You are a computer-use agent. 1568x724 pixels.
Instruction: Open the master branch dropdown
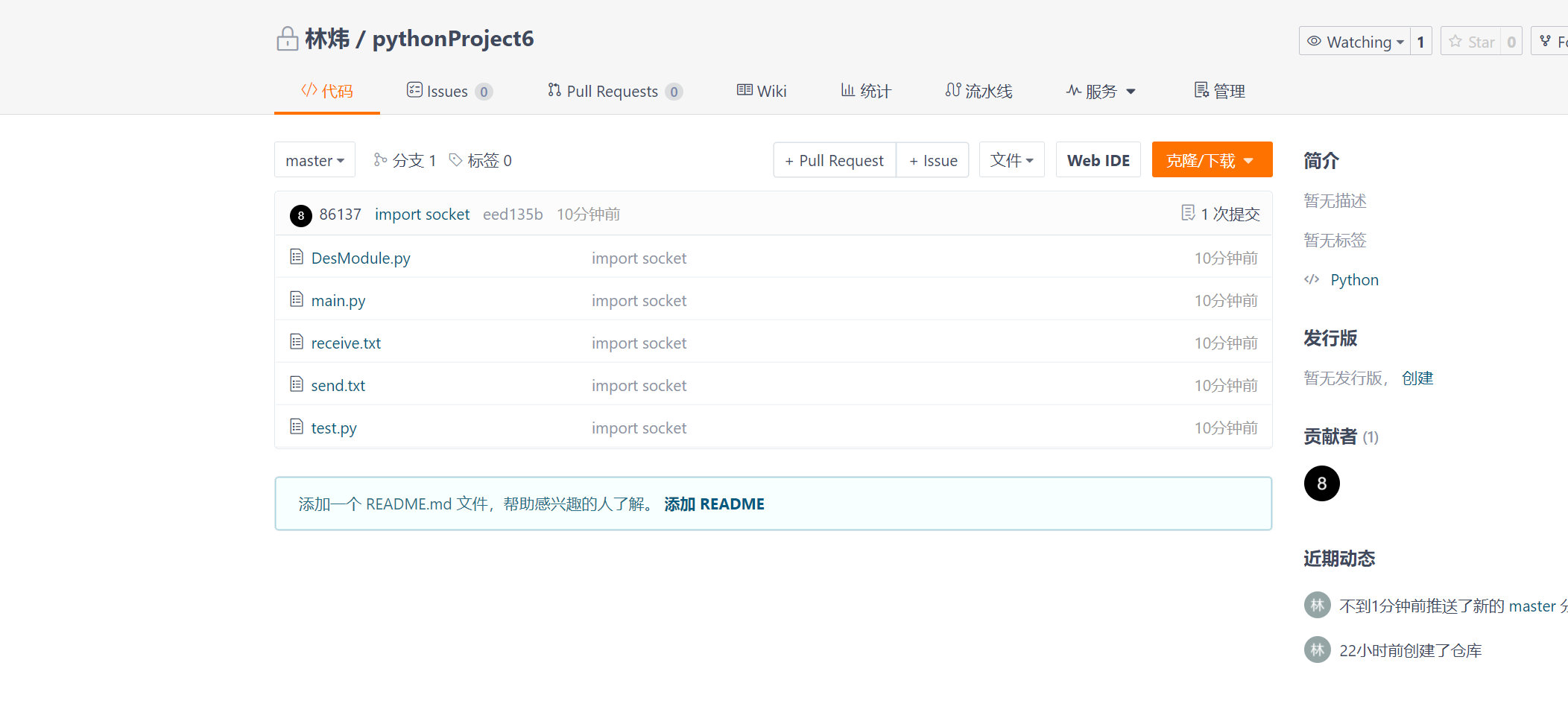tap(314, 159)
